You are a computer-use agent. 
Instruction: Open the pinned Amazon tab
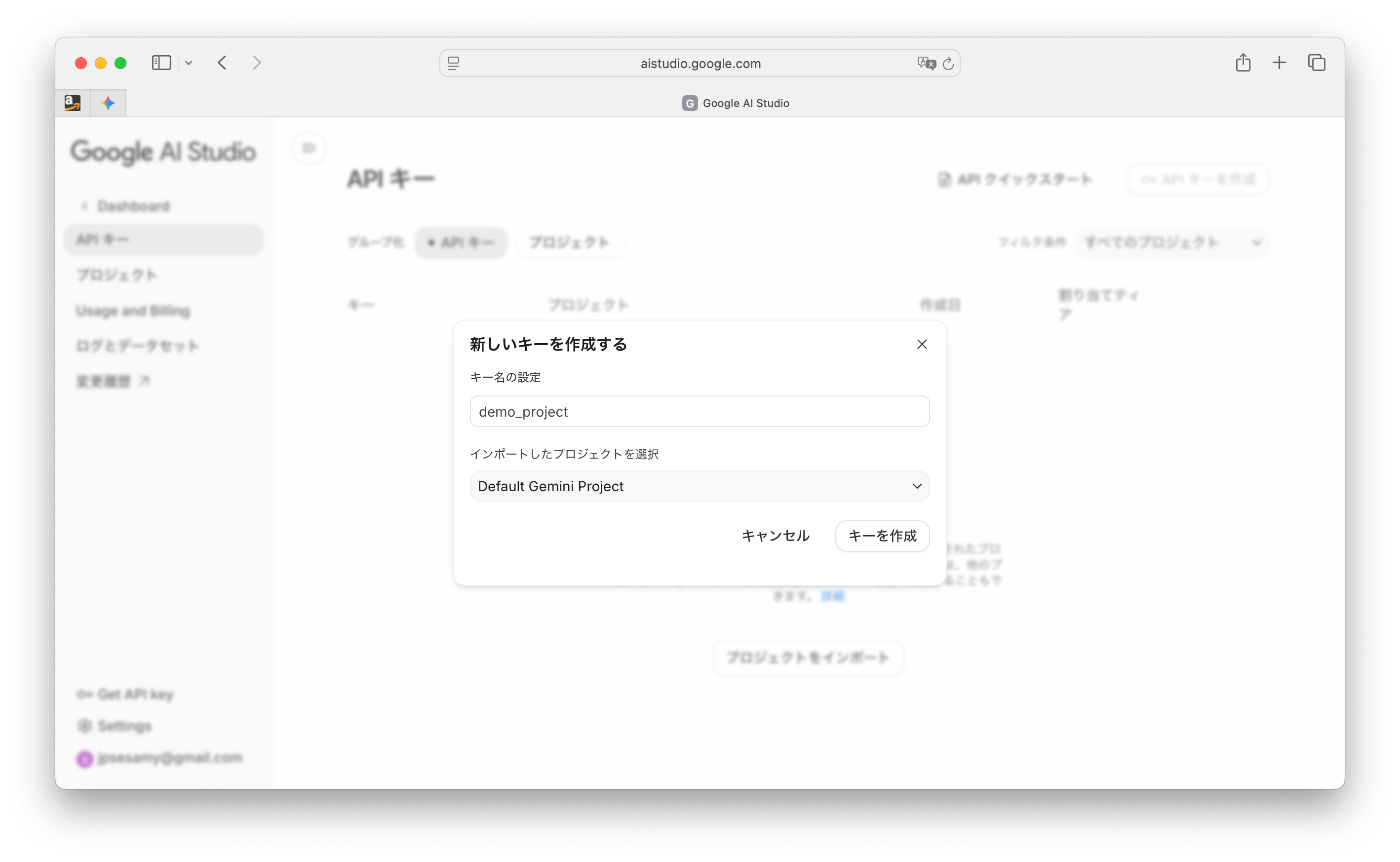(x=72, y=103)
